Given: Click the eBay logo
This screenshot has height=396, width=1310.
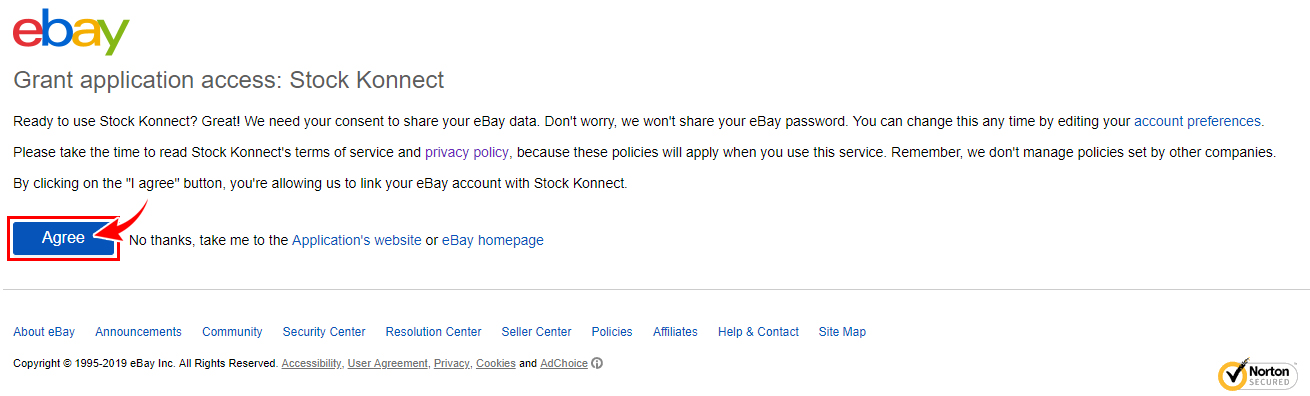Looking at the screenshot, I should (x=71, y=32).
